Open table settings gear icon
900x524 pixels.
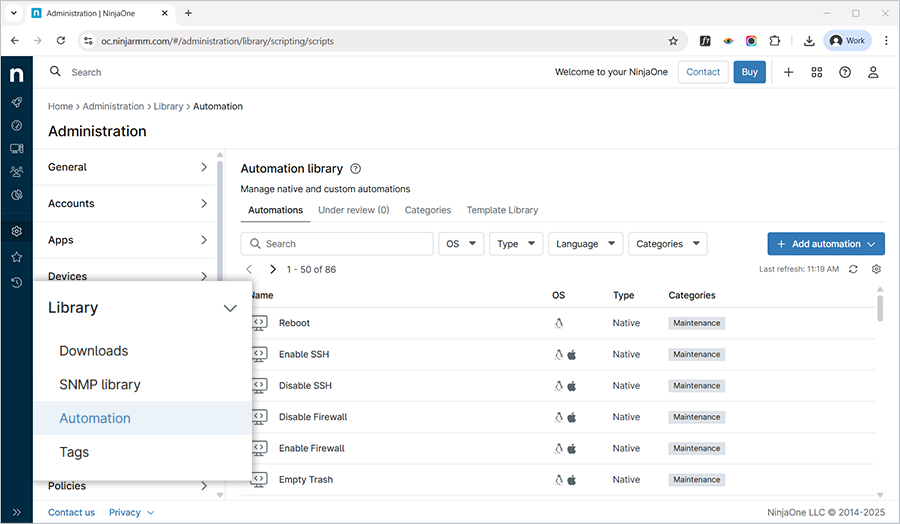(x=877, y=269)
